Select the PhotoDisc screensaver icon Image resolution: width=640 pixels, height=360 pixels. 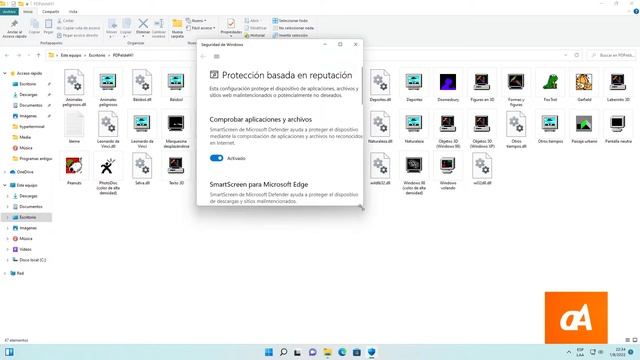point(108,166)
